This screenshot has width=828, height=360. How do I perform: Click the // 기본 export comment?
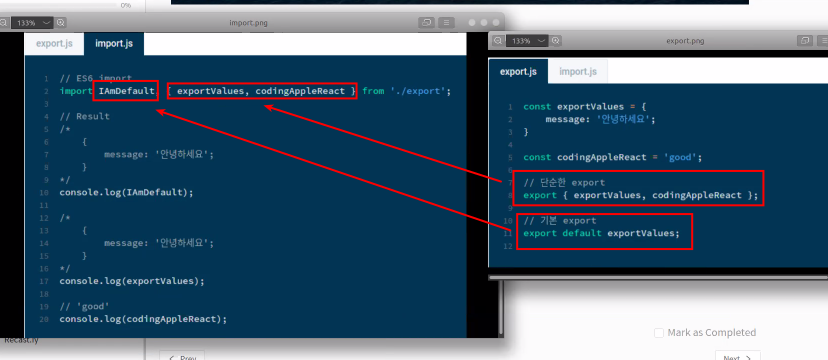coord(560,221)
